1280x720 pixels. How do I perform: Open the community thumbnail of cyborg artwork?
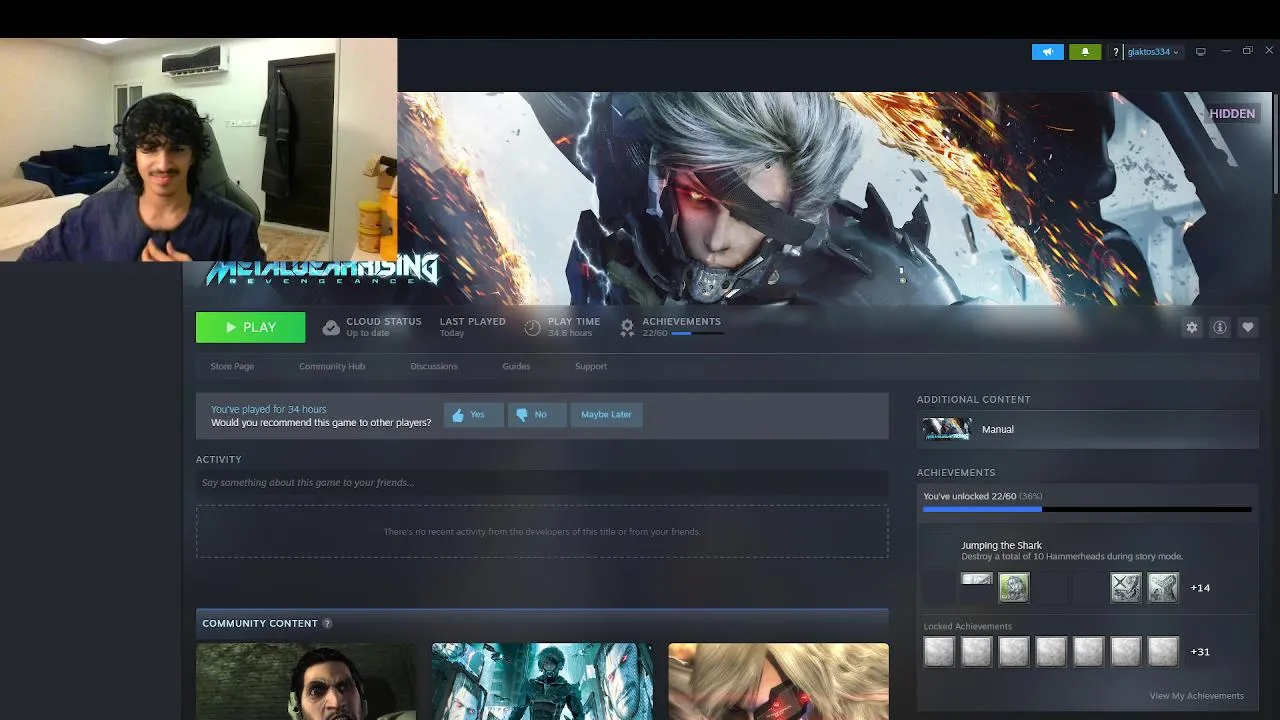(542, 681)
